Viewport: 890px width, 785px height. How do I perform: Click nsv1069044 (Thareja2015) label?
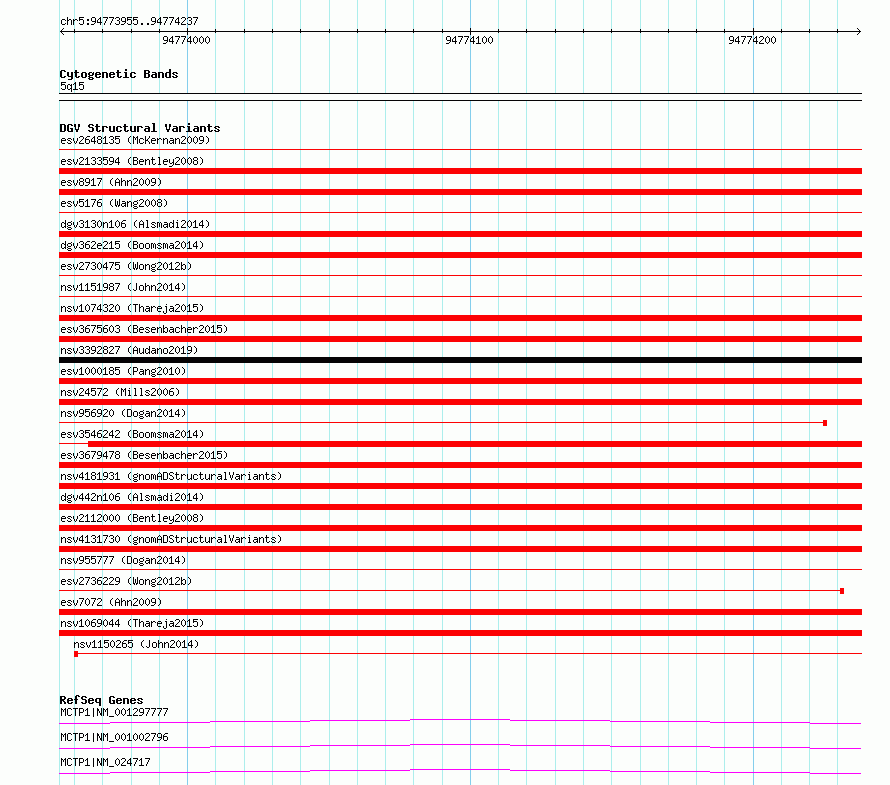pyautogui.click(x=132, y=623)
